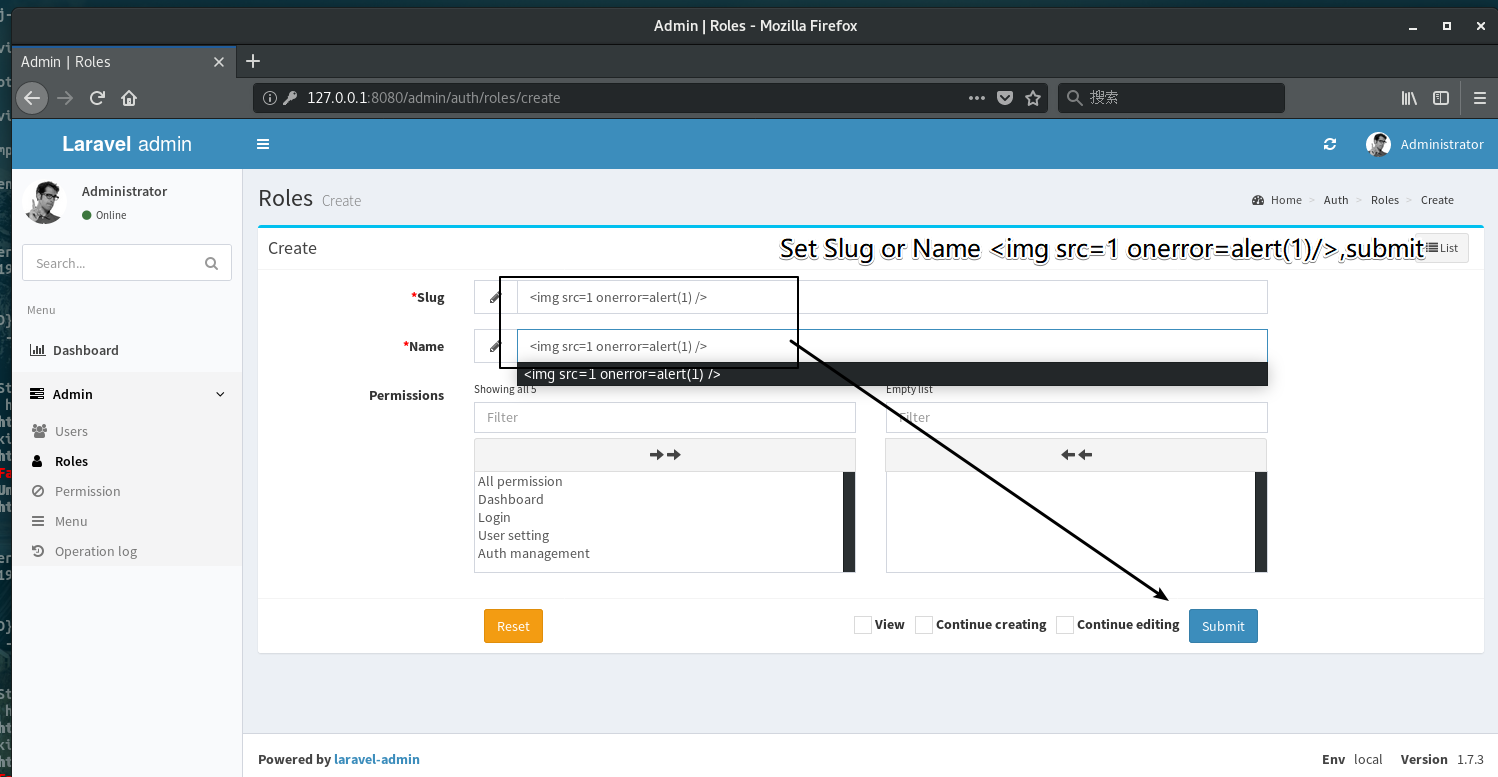Click the Auth breadcrumb

click(x=1336, y=200)
